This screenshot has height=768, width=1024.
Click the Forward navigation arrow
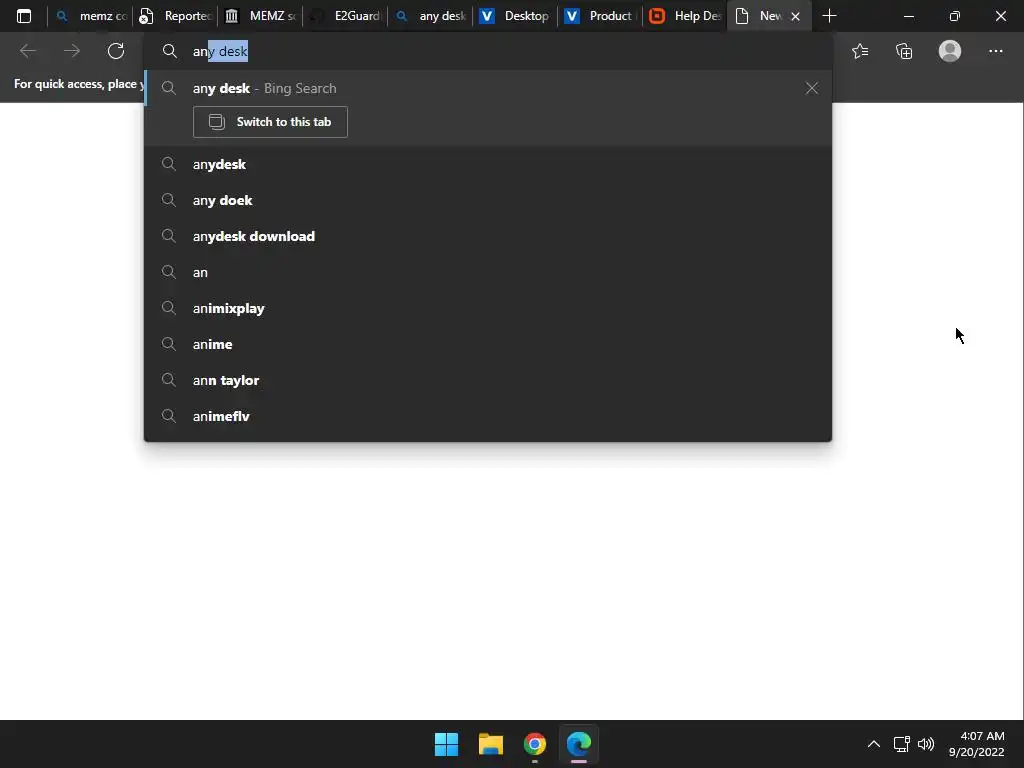point(72,51)
